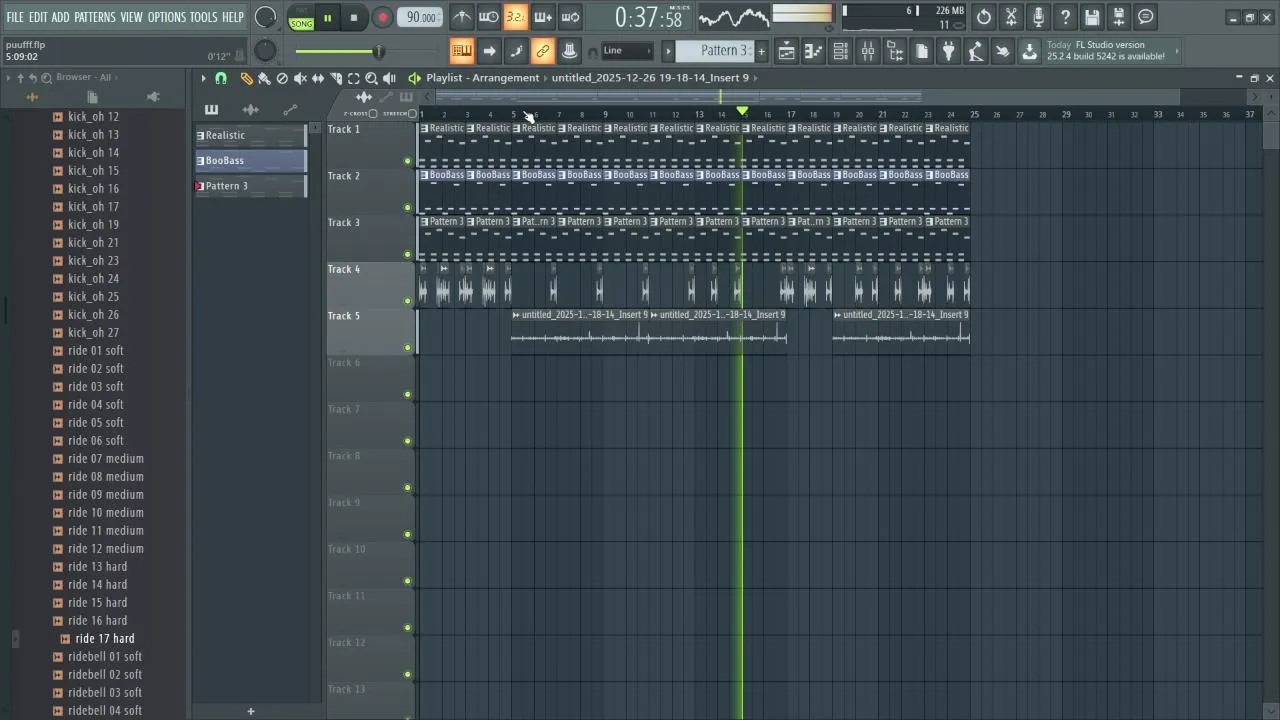Toggle Pattern/Song mode switch
Viewport: 1280px width, 720px height.
301,18
